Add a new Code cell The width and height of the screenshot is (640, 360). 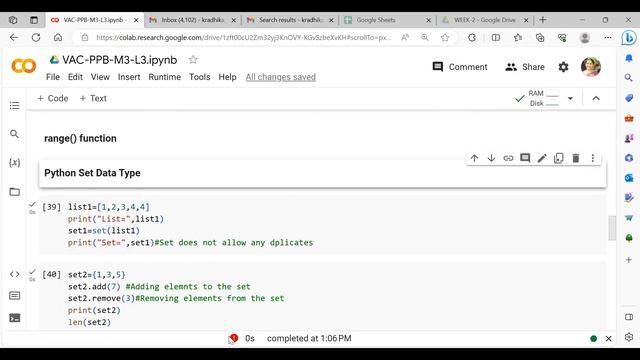[53, 98]
